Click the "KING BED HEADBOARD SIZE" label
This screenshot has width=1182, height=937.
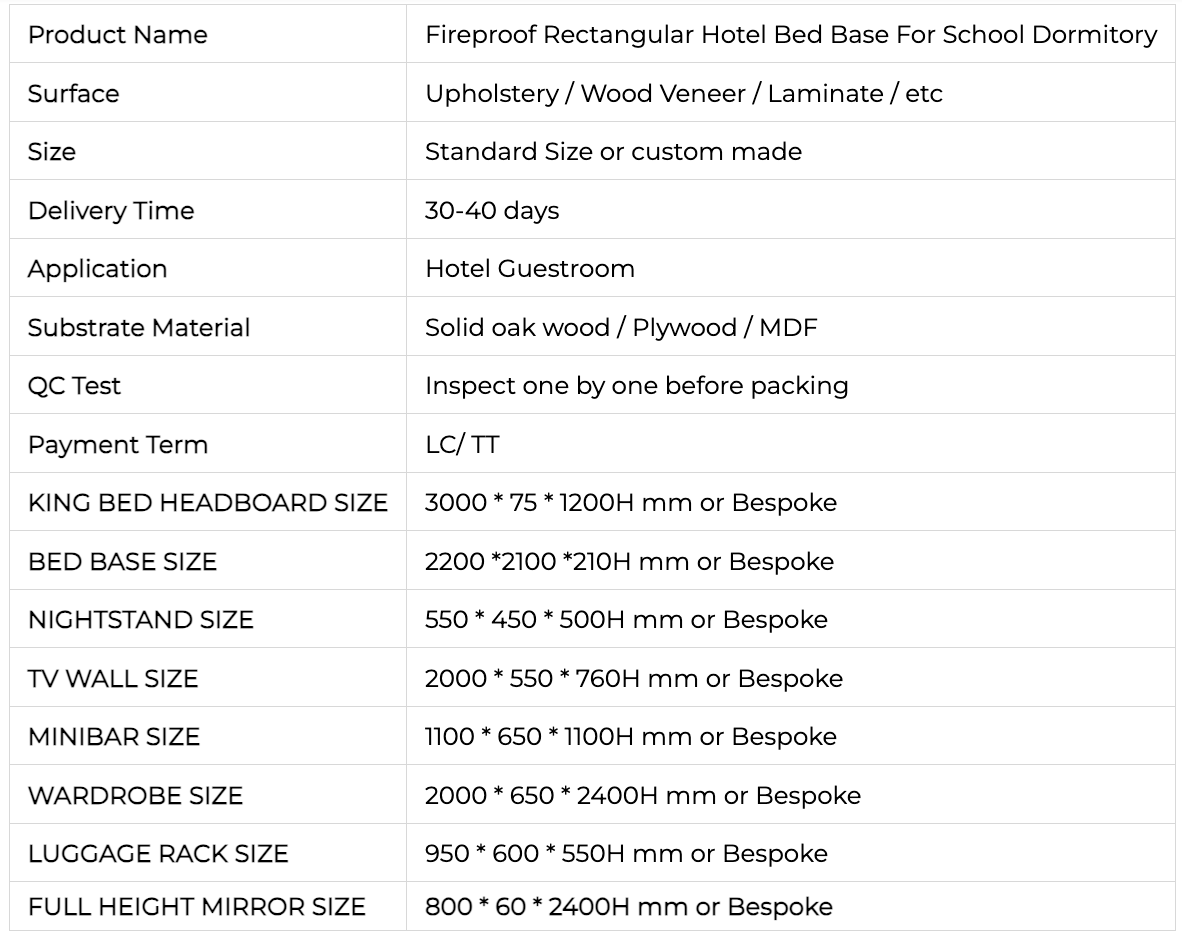tap(208, 503)
